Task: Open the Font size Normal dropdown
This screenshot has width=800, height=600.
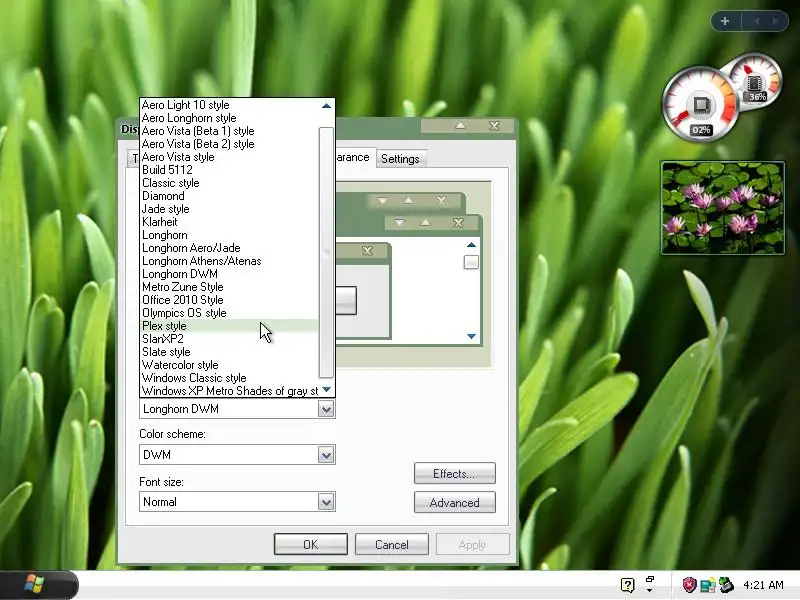Action: [x=326, y=502]
